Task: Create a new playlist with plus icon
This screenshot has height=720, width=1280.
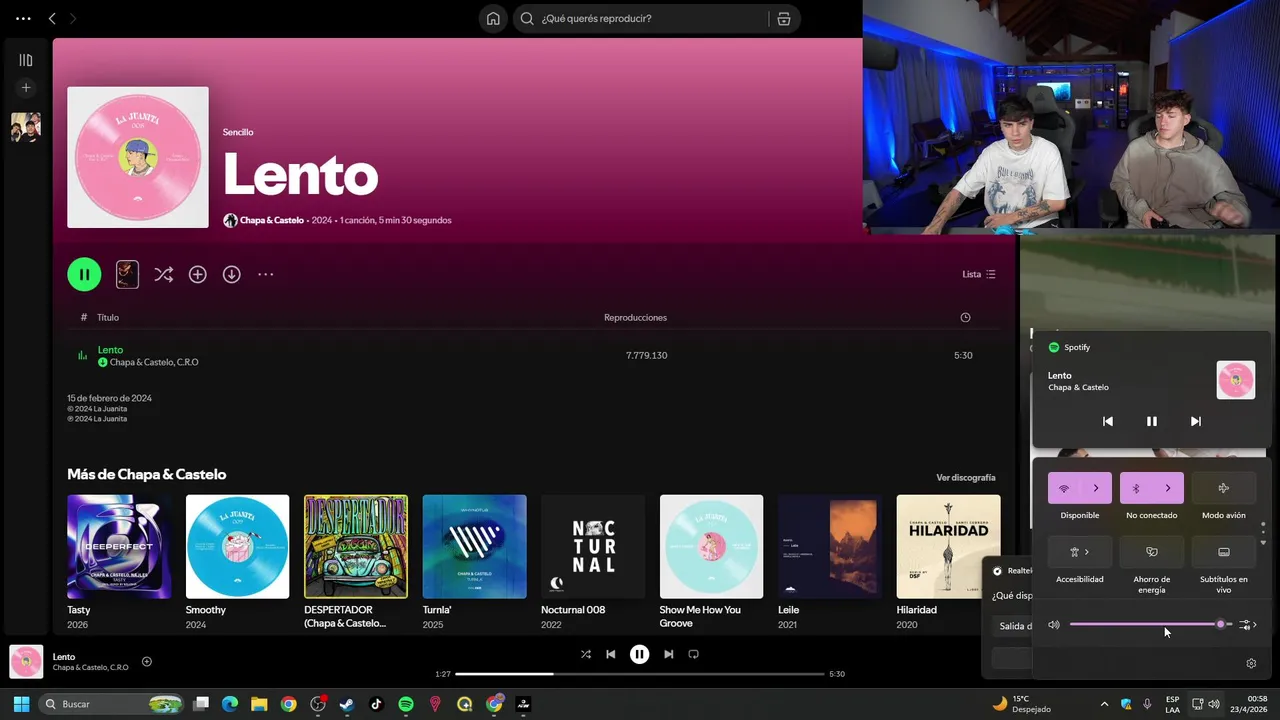Action: click(26, 88)
